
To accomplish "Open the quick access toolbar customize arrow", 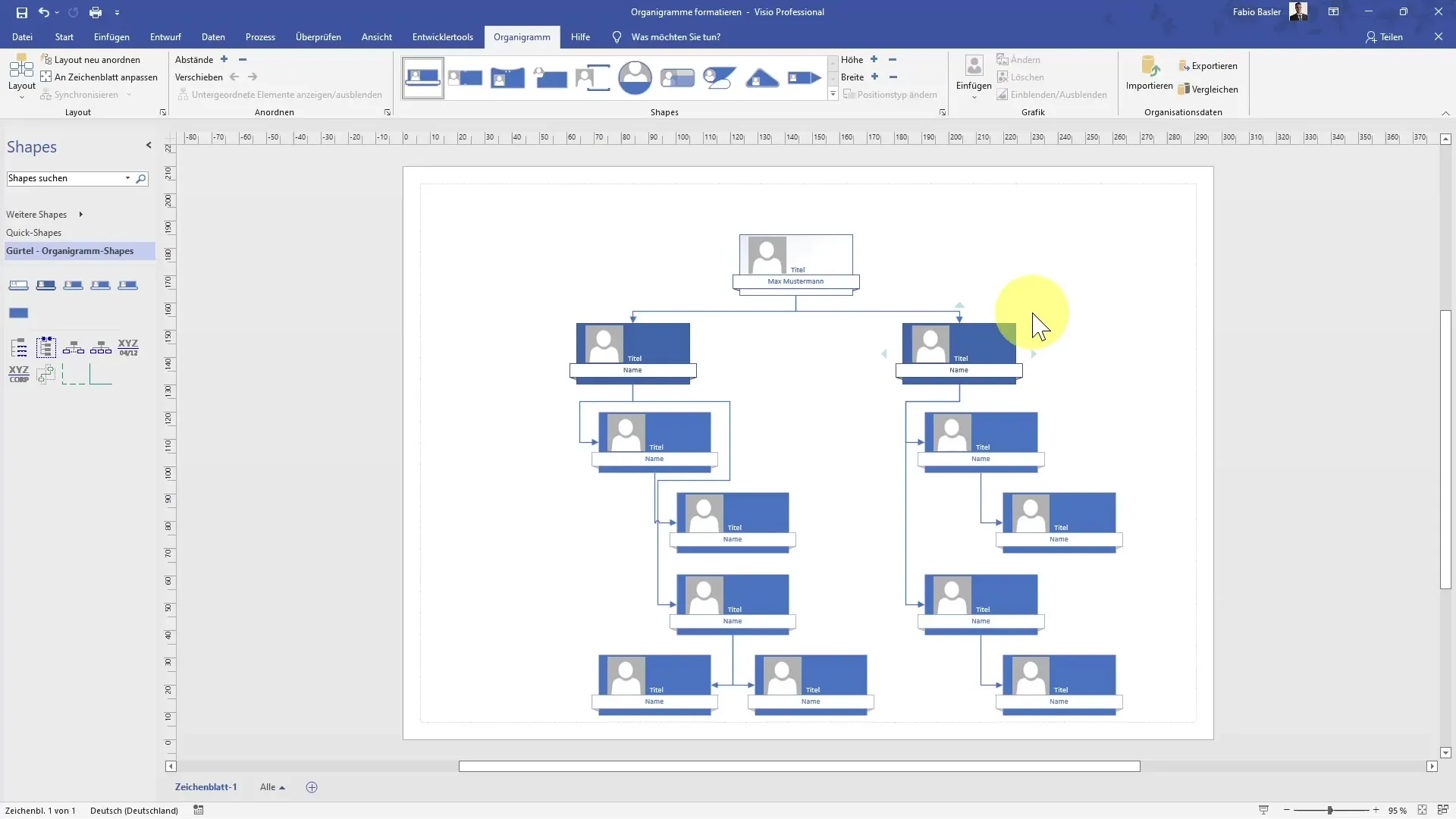I will click(x=117, y=13).
